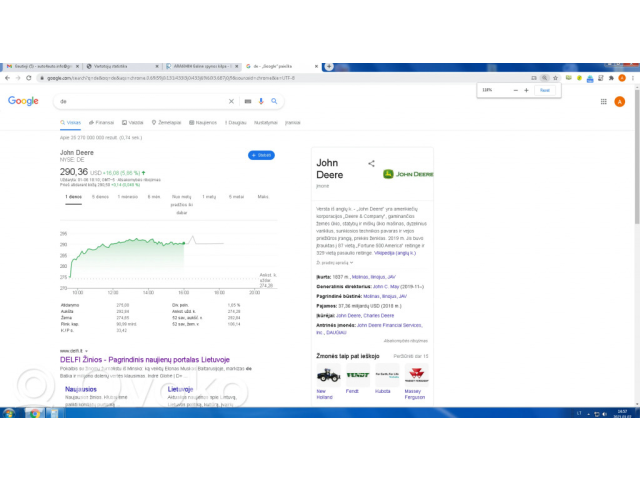Image resolution: width=640 pixels, height=480 pixels.
Task: Click the zoom in plus button
Action: [527, 90]
